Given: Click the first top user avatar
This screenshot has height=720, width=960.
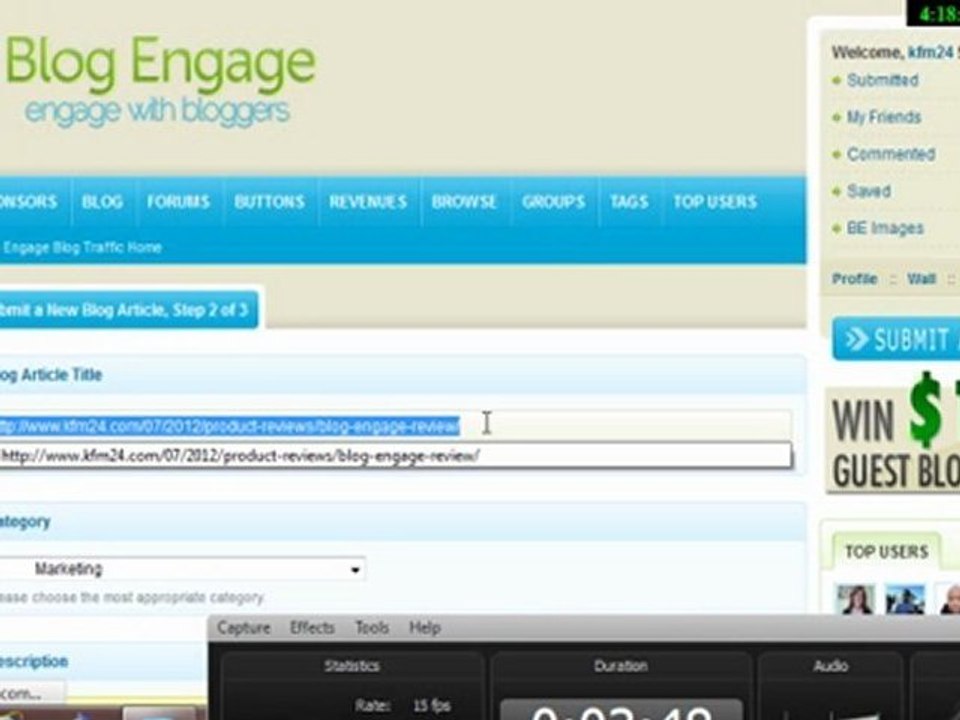Looking at the screenshot, I should point(855,599).
